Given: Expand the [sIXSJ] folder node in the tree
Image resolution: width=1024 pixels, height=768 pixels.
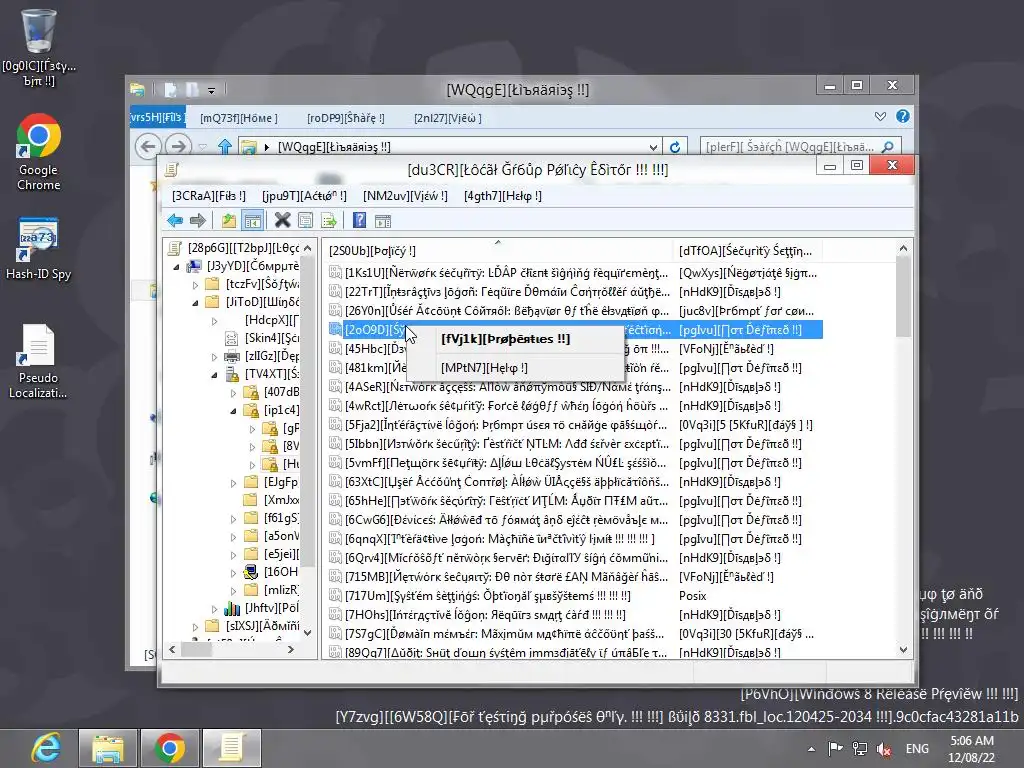Looking at the screenshot, I should coord(195,626).
